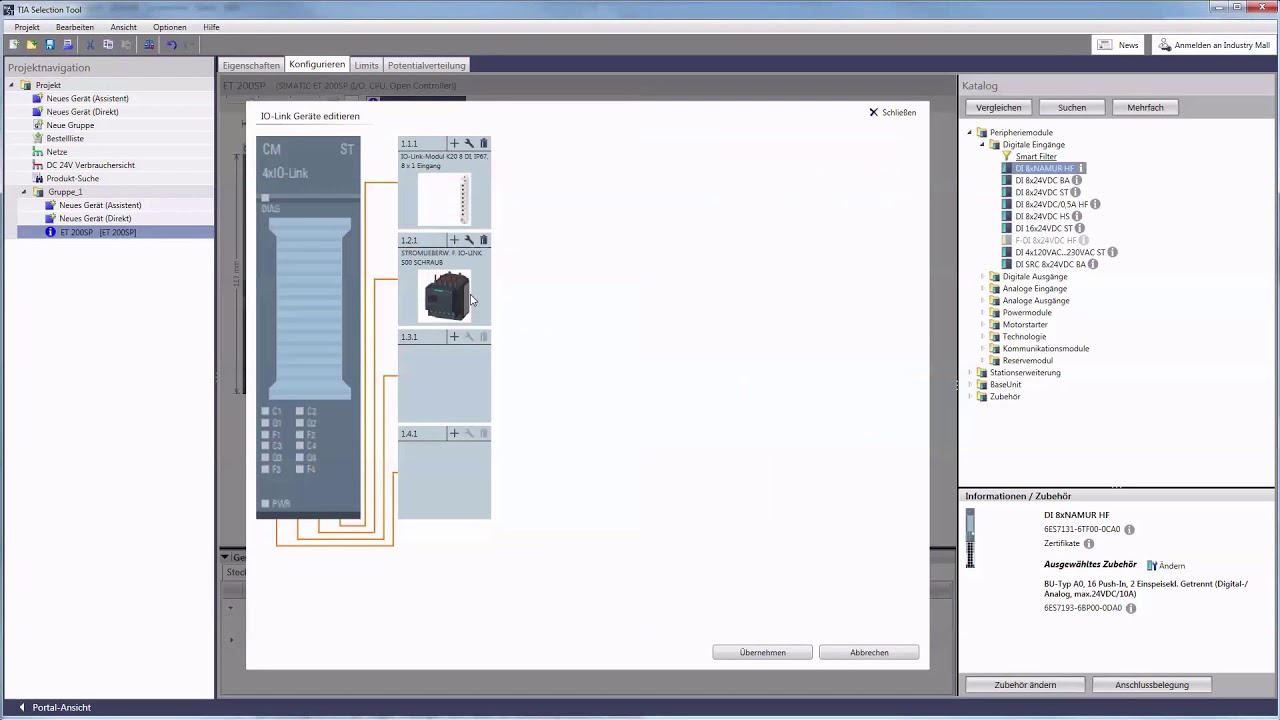This screenshot has height=720, width=1280.
Task: Click info icon next to Zertifikate
Action: pyautogui.click(x=1089, y=544)
